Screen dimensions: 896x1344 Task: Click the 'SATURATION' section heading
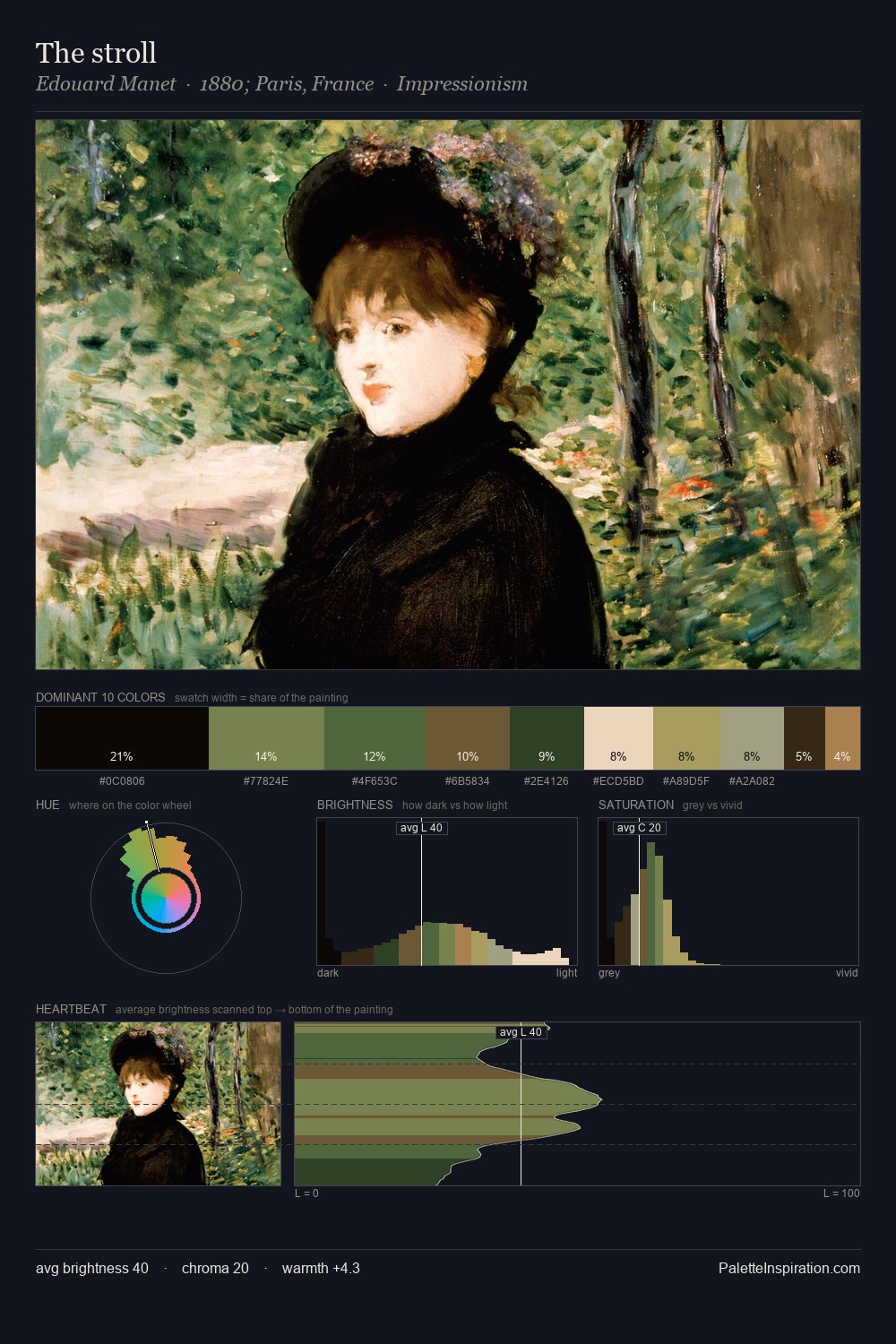(636, 805)
